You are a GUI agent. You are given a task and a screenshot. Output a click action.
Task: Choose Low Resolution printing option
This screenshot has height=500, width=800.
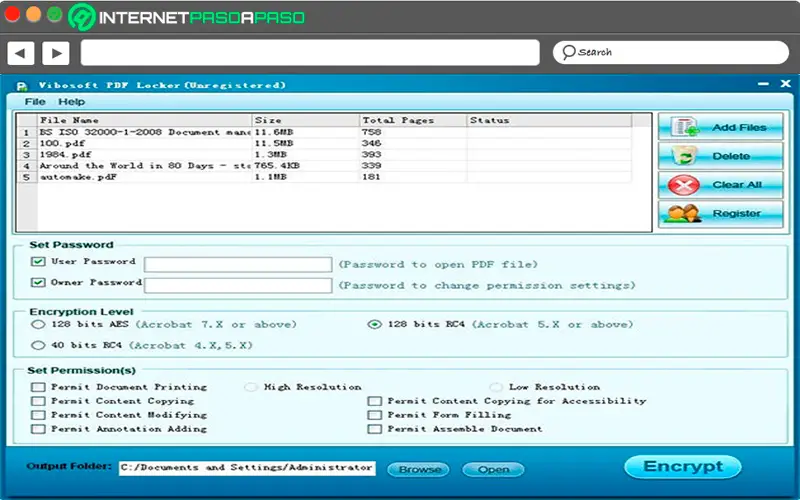pos(495,387)
